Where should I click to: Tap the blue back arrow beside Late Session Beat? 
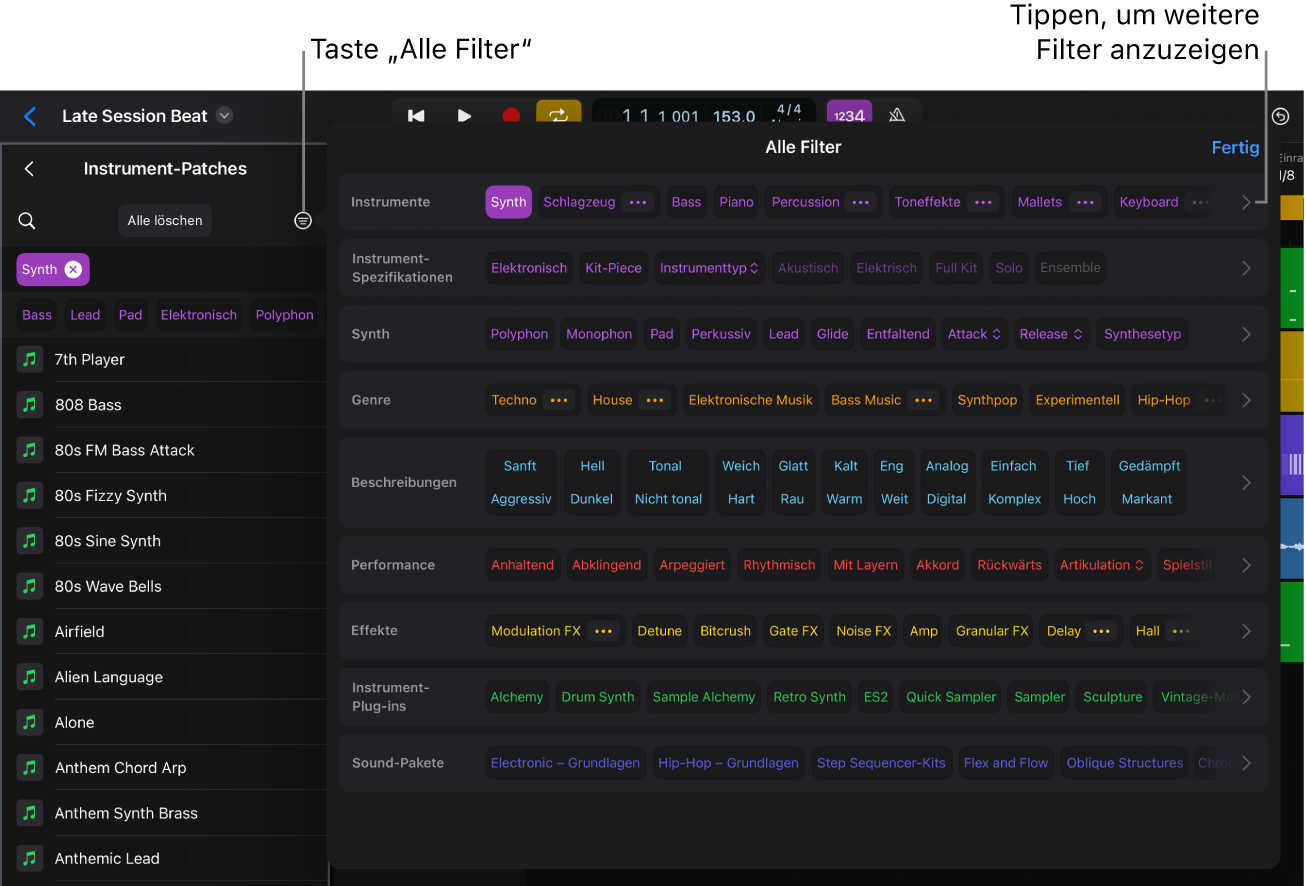pyautogui.click(x=30, y=116)
